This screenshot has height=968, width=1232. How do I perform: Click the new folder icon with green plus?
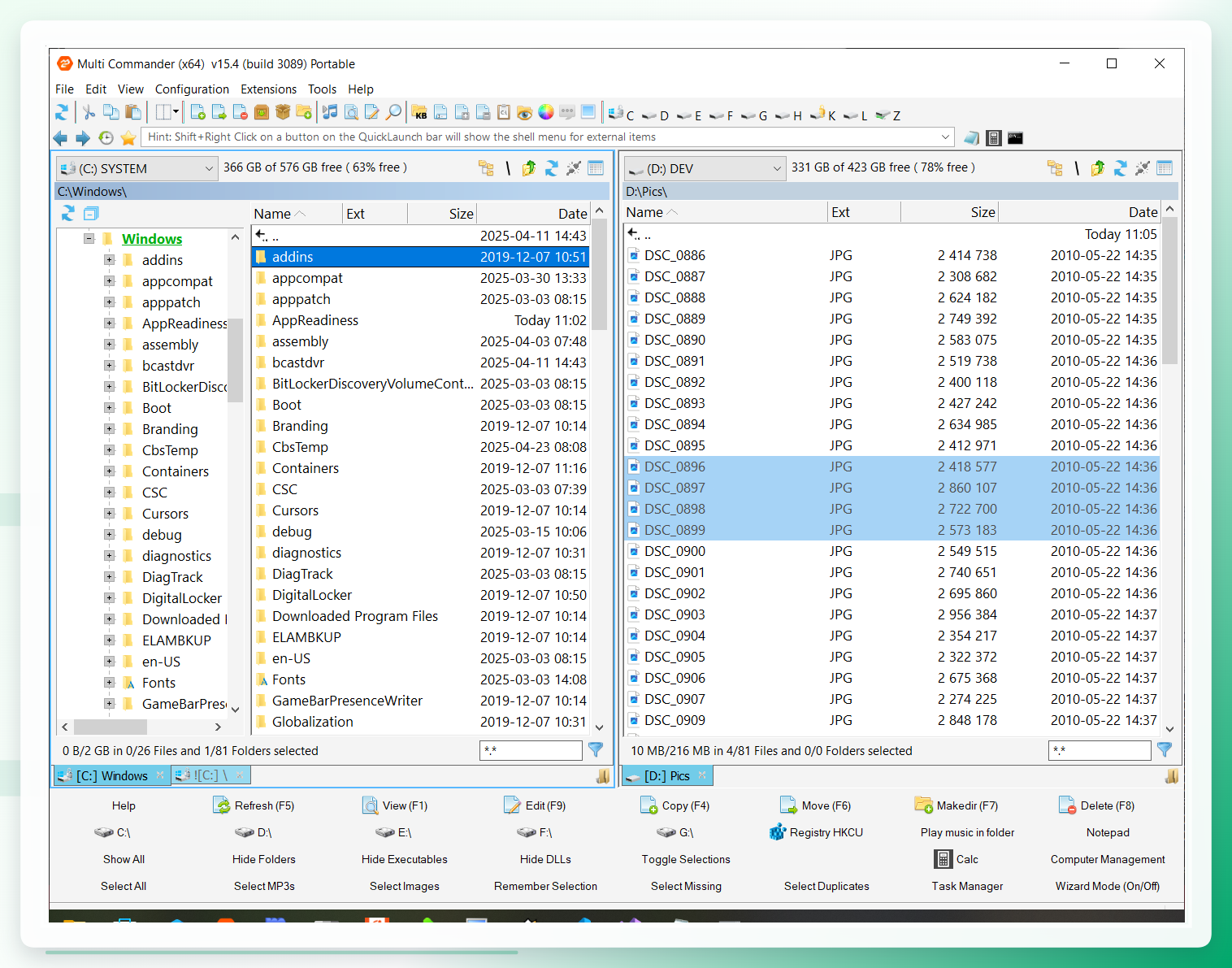pyautogui.click(x=304, y=112)
